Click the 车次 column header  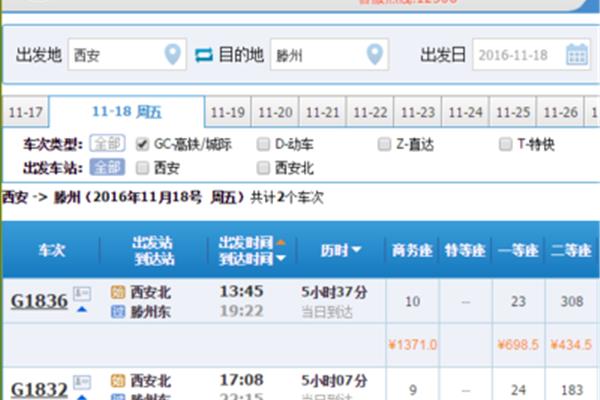(x=52, y=250)
